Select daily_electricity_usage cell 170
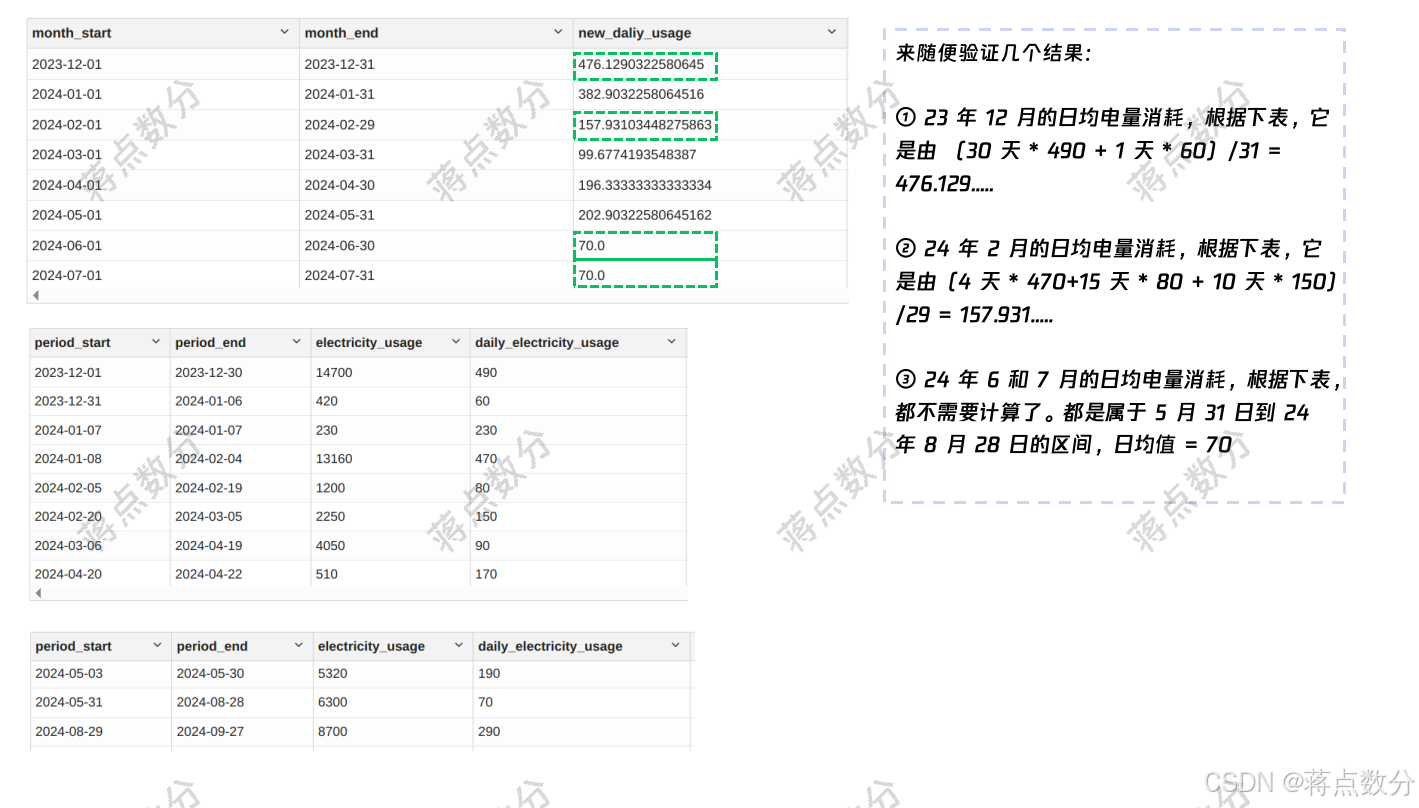Screen dimensions: 1419x808 click(x=578, y=574)
